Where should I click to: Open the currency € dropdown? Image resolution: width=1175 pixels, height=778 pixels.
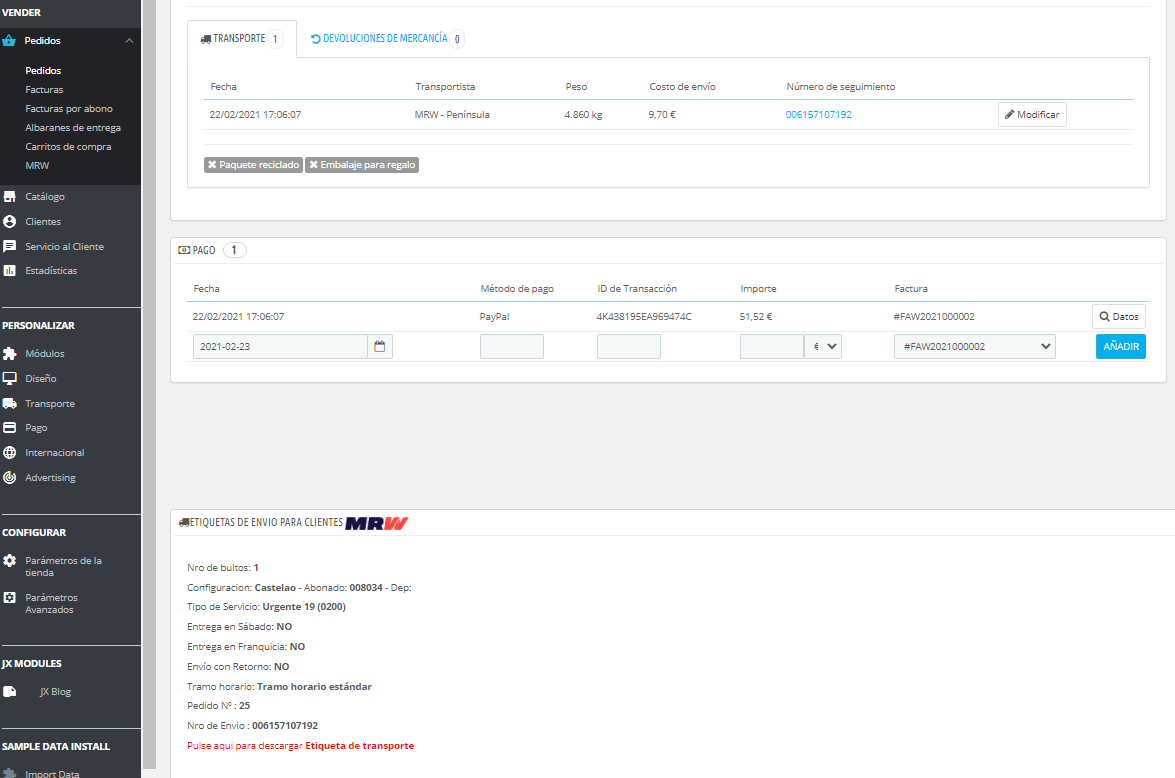823,346
